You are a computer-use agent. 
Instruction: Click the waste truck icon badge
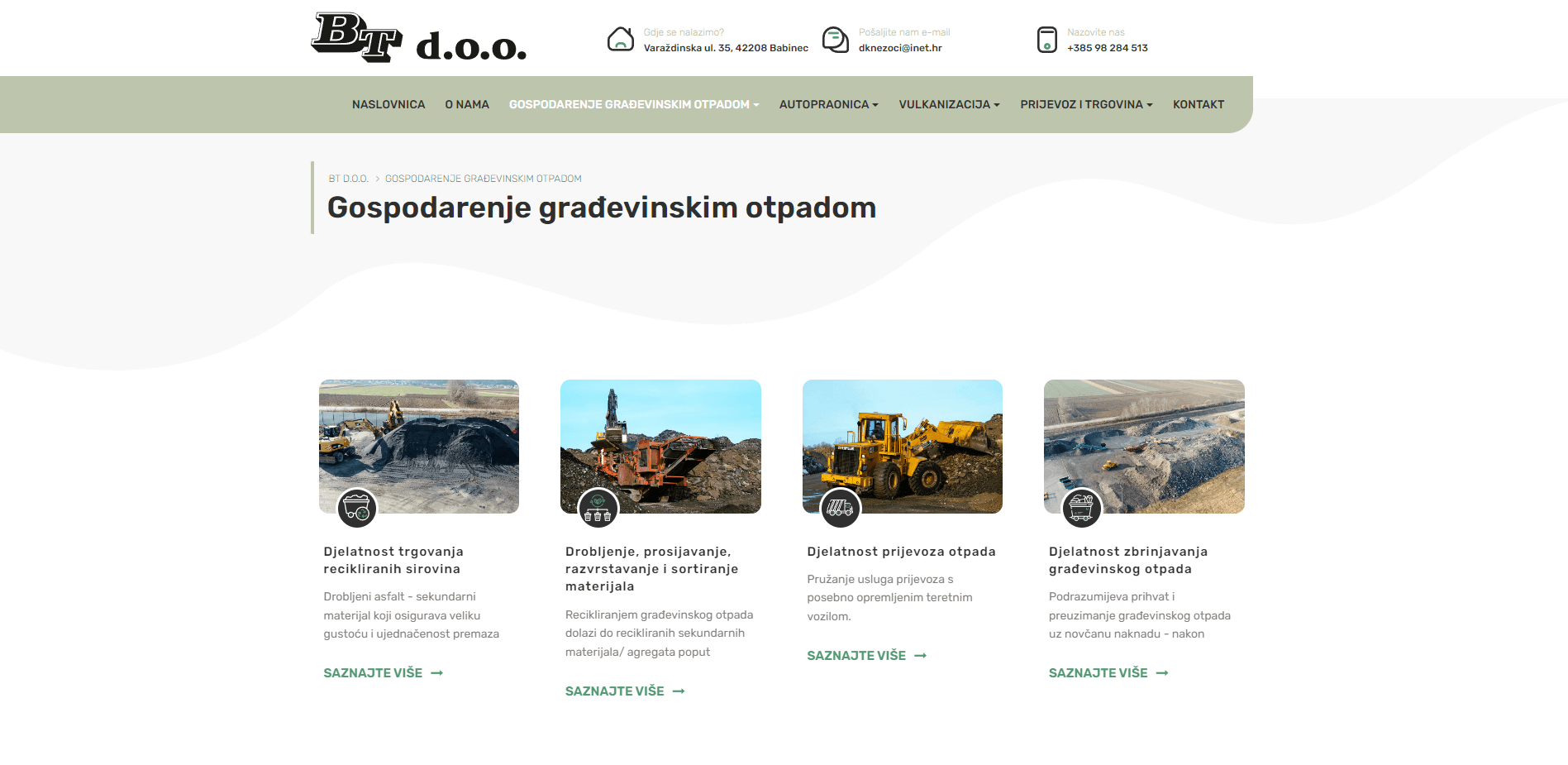841,508
